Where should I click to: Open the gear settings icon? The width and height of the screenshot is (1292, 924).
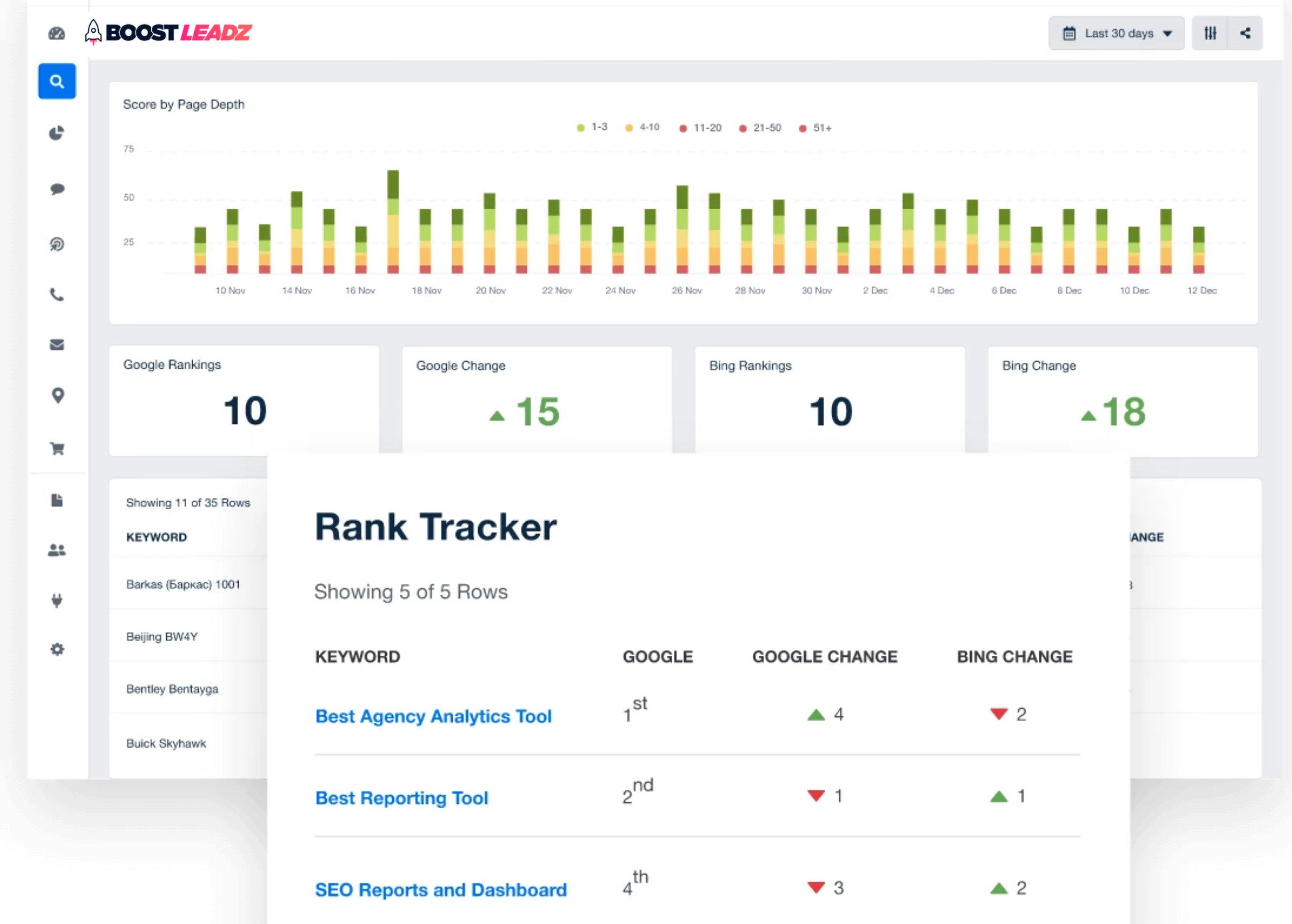pos(57,649)
